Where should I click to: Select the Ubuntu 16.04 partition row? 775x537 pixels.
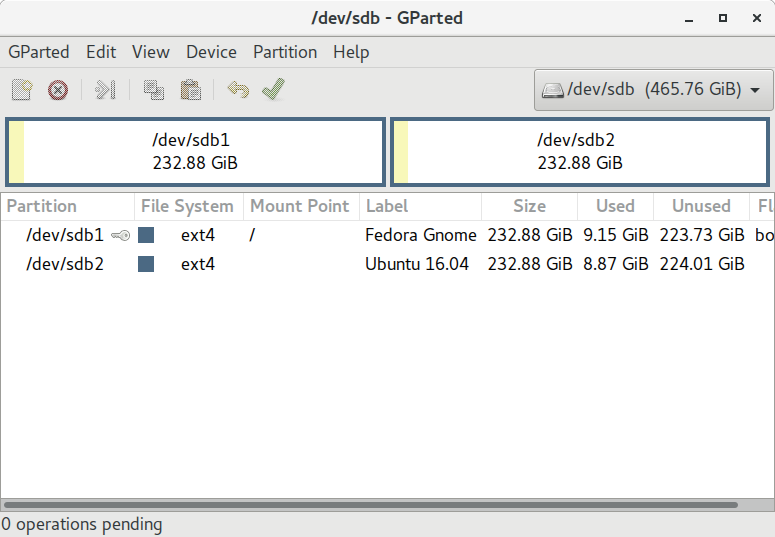(x=417, y=264)
